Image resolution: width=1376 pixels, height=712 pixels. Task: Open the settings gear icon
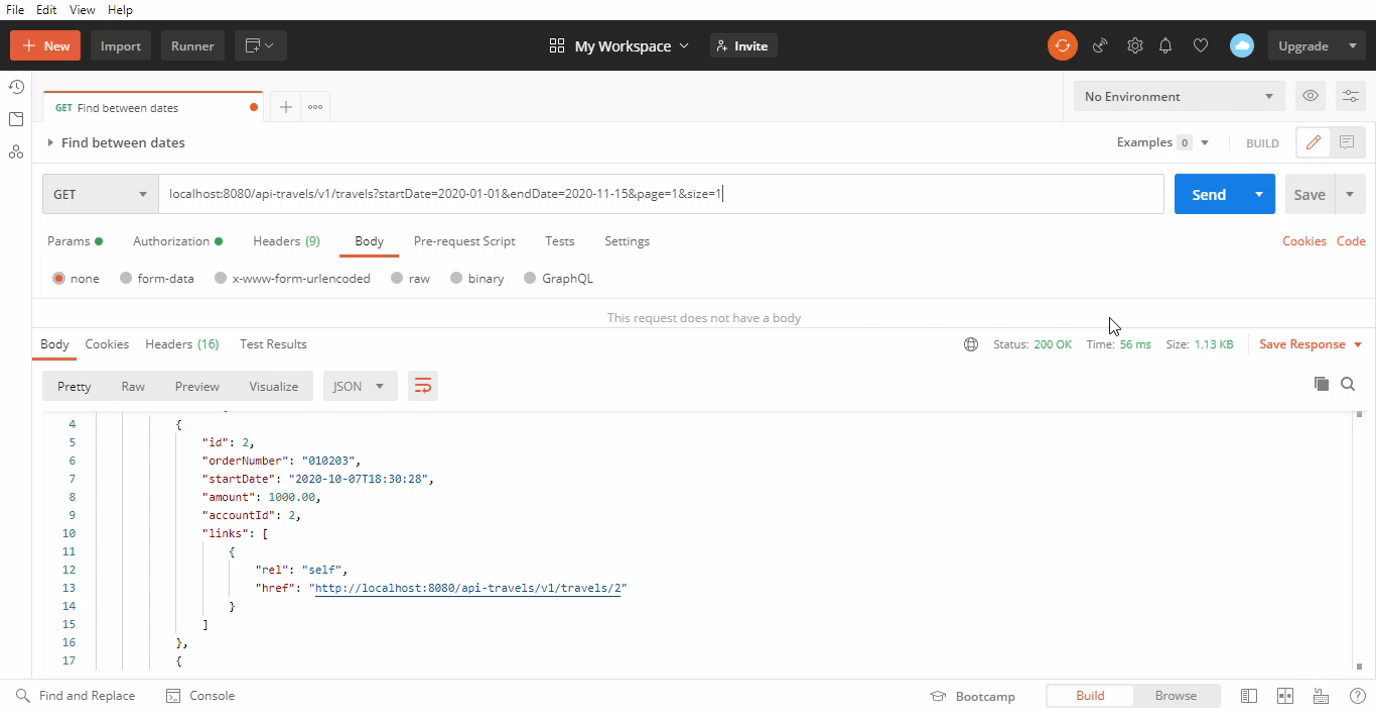click(1134, 46)
